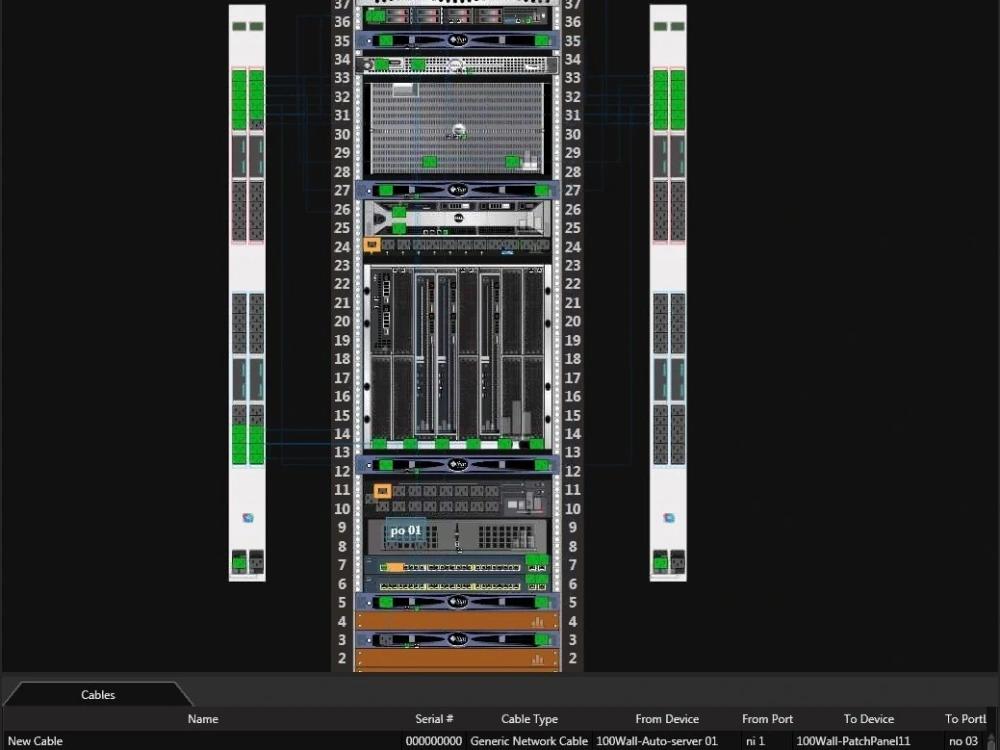This screenshot has height=750, width=1000.
Task: Switch to the Cables tab
Action: (97, 694)
